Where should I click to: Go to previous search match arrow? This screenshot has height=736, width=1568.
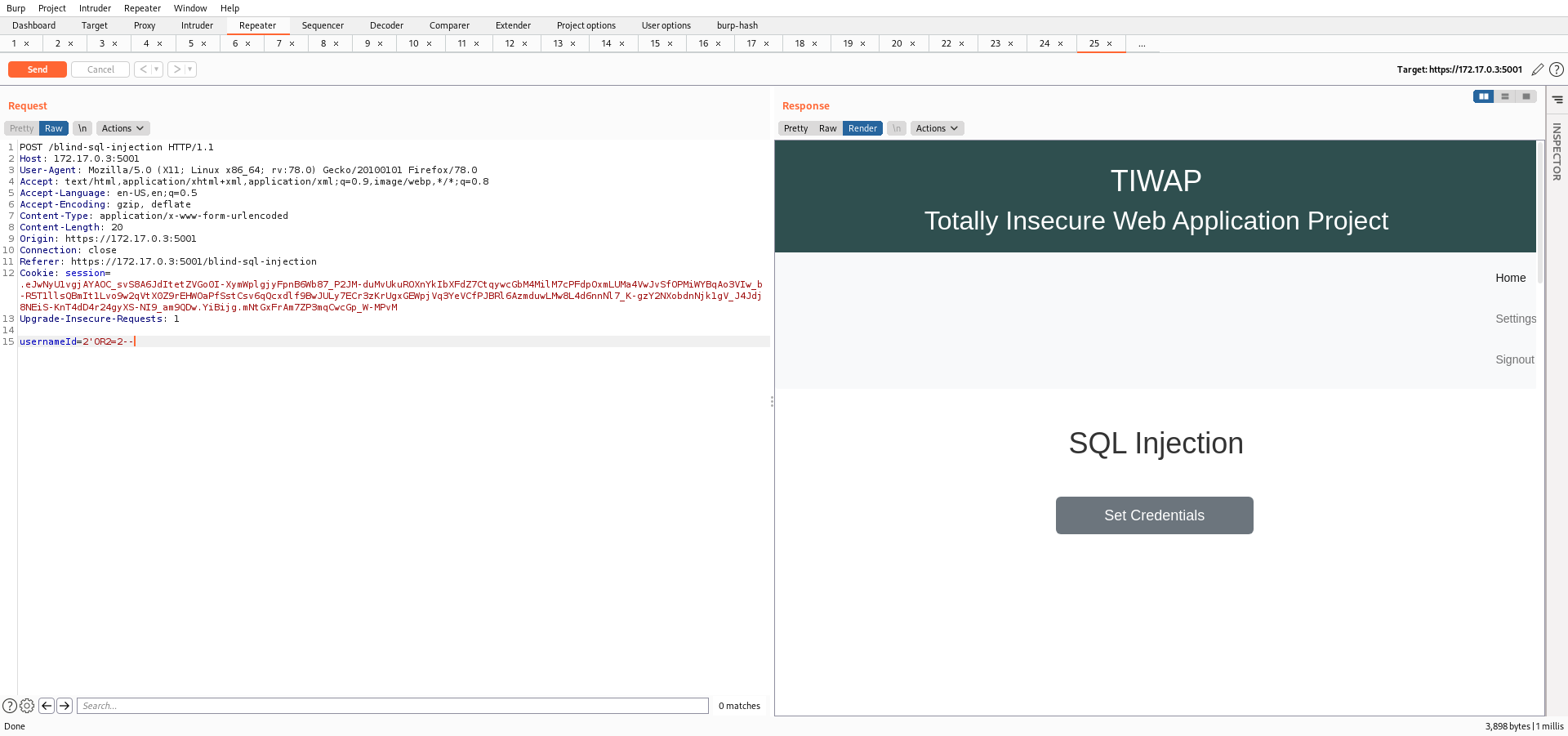[47, 706]
